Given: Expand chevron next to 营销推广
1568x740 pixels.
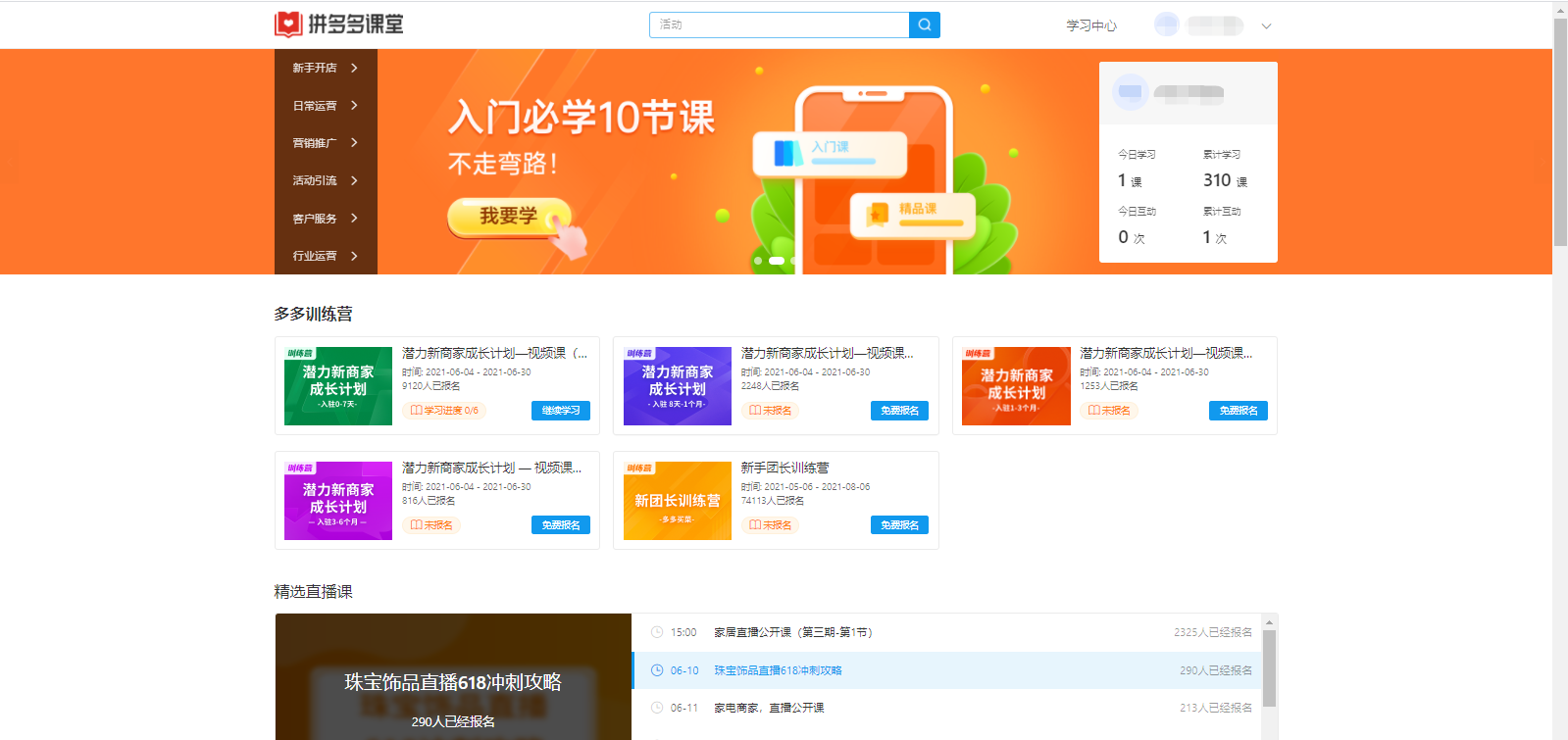Looking at the screenshot, I should (354, 142).
